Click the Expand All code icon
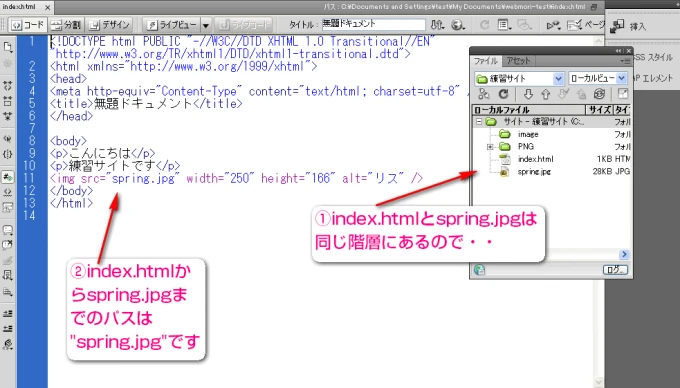The width and height of the screenshot is (680, 388). [x=8, y=116]
